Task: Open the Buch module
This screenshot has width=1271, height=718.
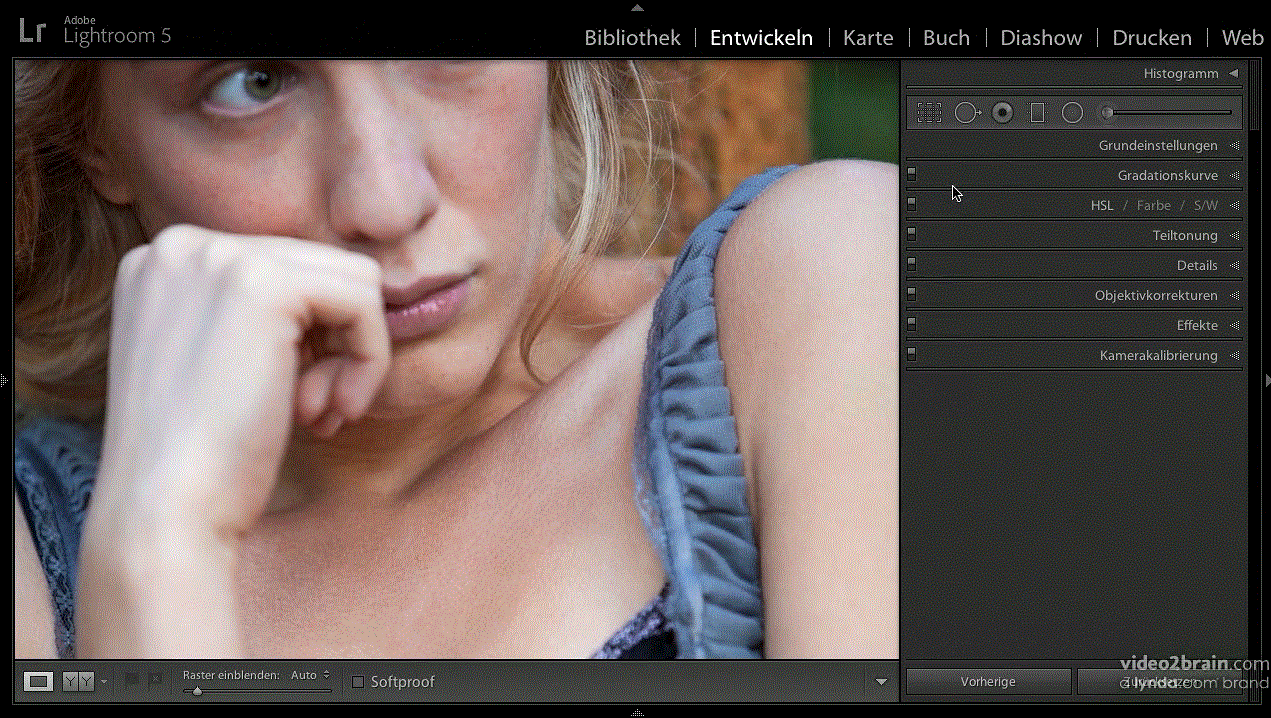Action: coord(946,38)
